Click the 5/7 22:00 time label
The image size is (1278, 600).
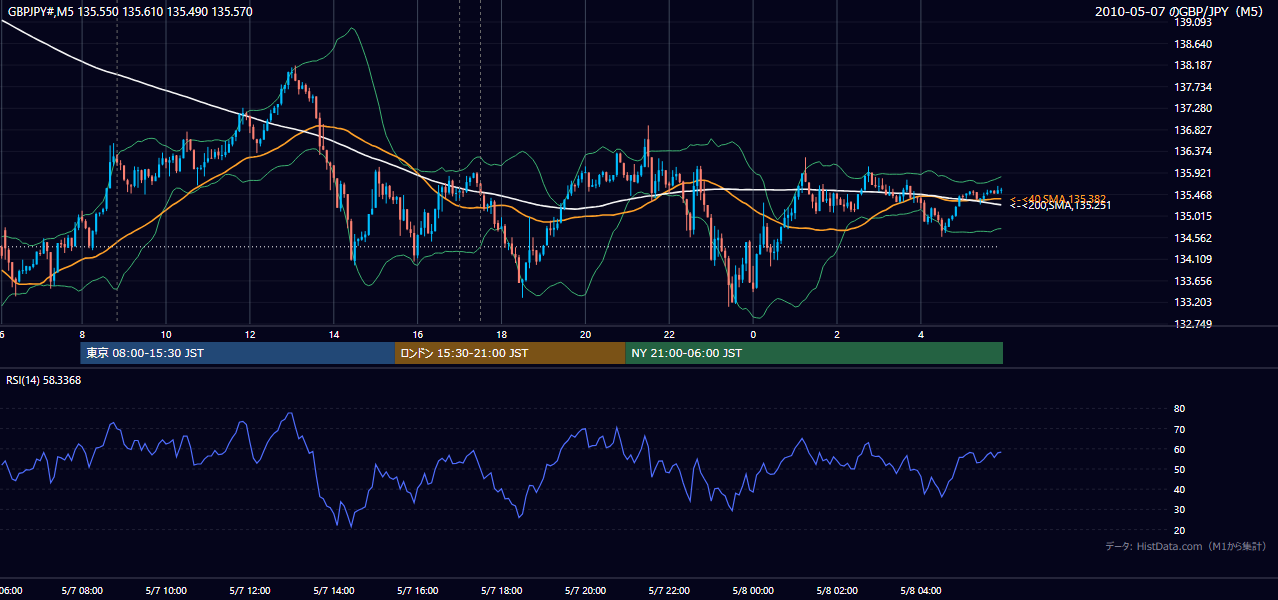(x=670, y=591)
